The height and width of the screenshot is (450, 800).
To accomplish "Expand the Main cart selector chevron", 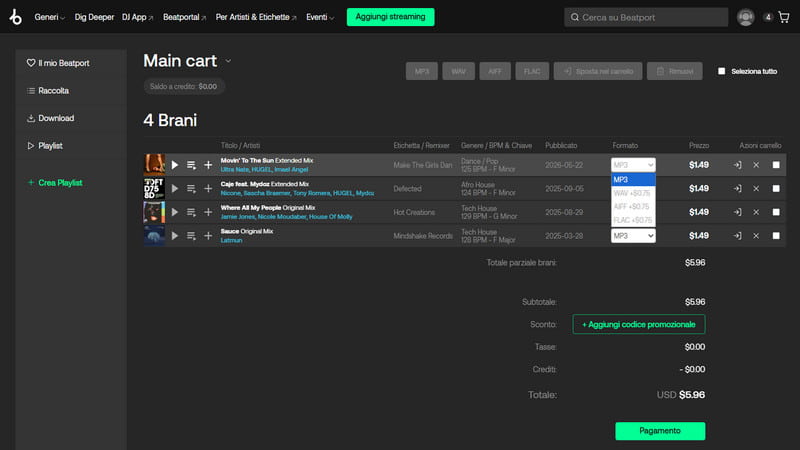I will (228, 61).
